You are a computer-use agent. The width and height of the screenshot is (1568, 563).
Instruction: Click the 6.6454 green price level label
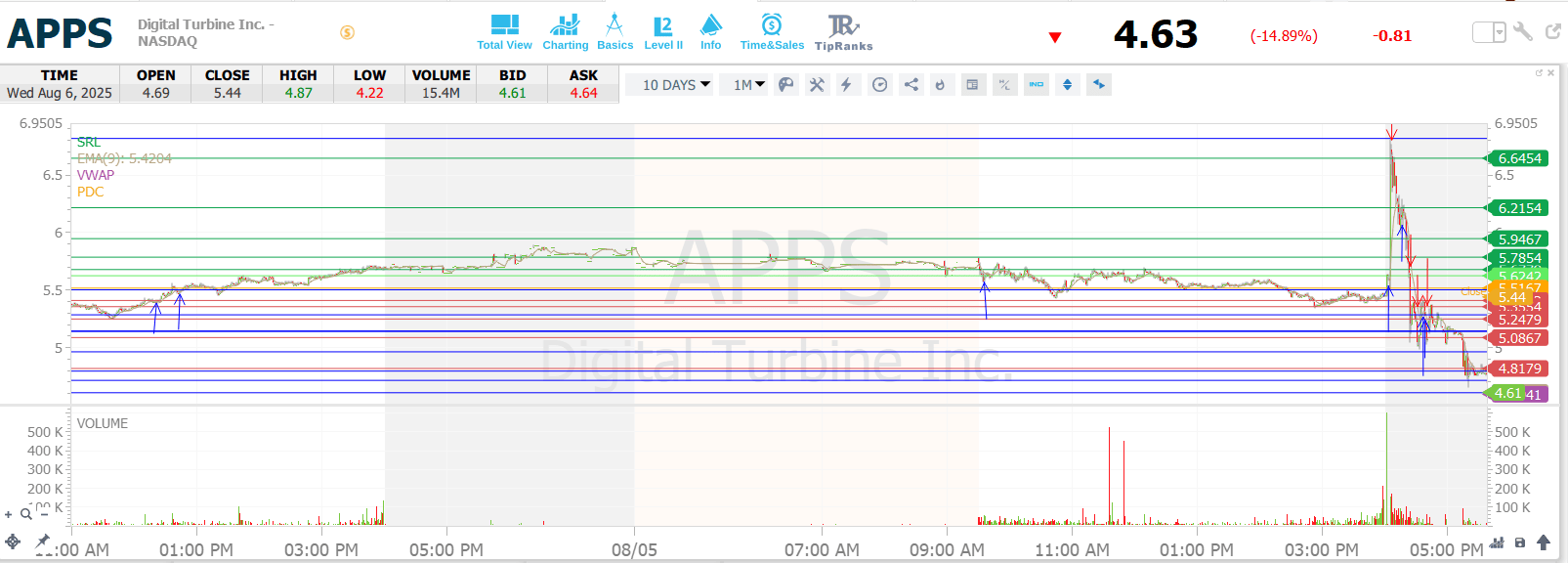(x=1518, y=158)
